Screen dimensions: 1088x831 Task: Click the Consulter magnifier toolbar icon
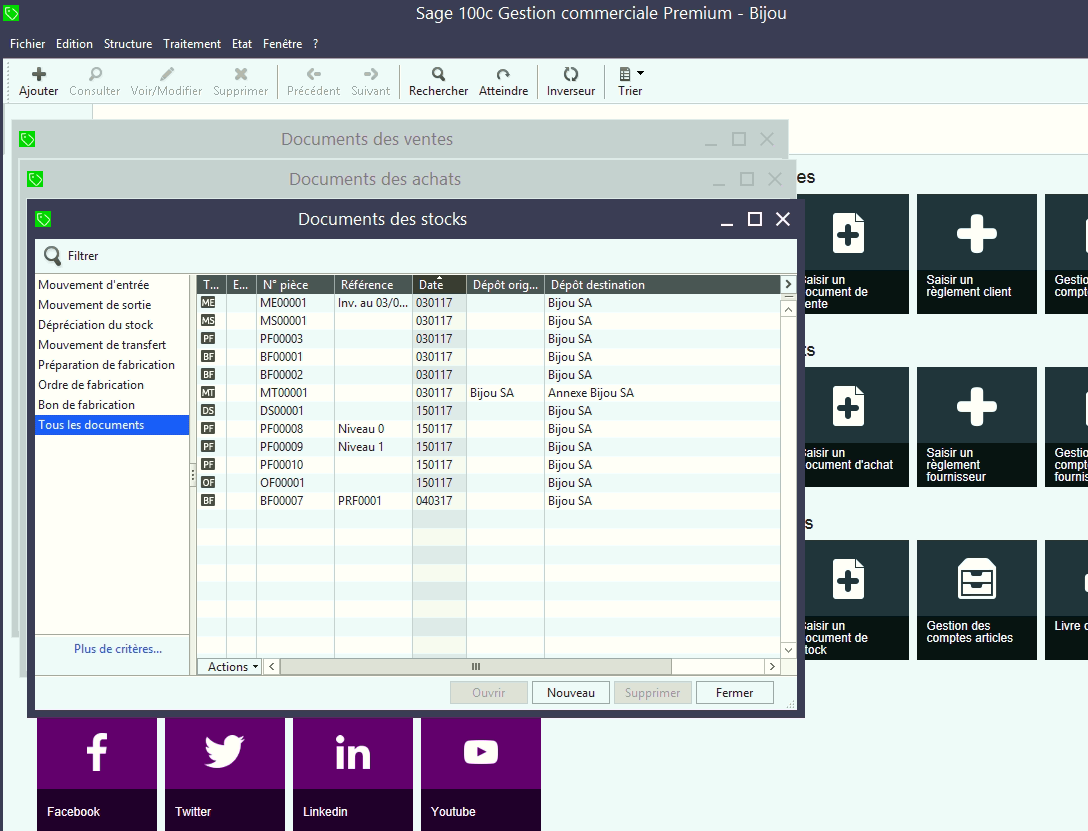pyautogui.click(x=95, y=74)
